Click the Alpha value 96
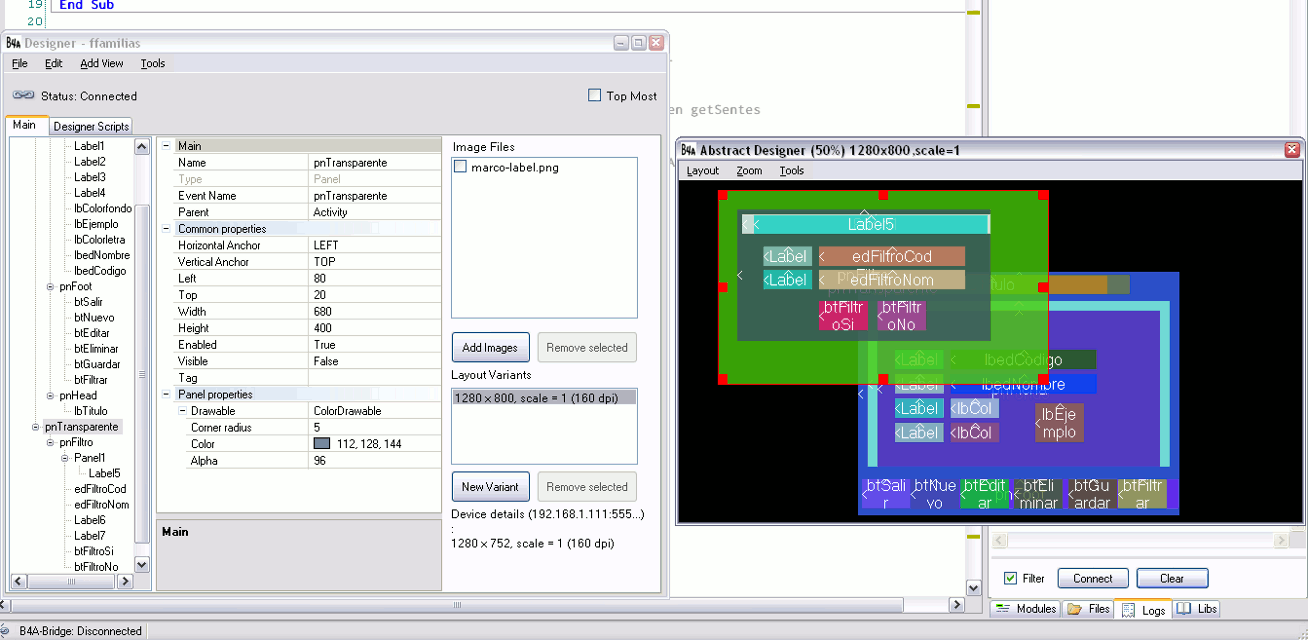Image resolution: width=1308 pixels, height=640 pixels. (x=375, y=461)
